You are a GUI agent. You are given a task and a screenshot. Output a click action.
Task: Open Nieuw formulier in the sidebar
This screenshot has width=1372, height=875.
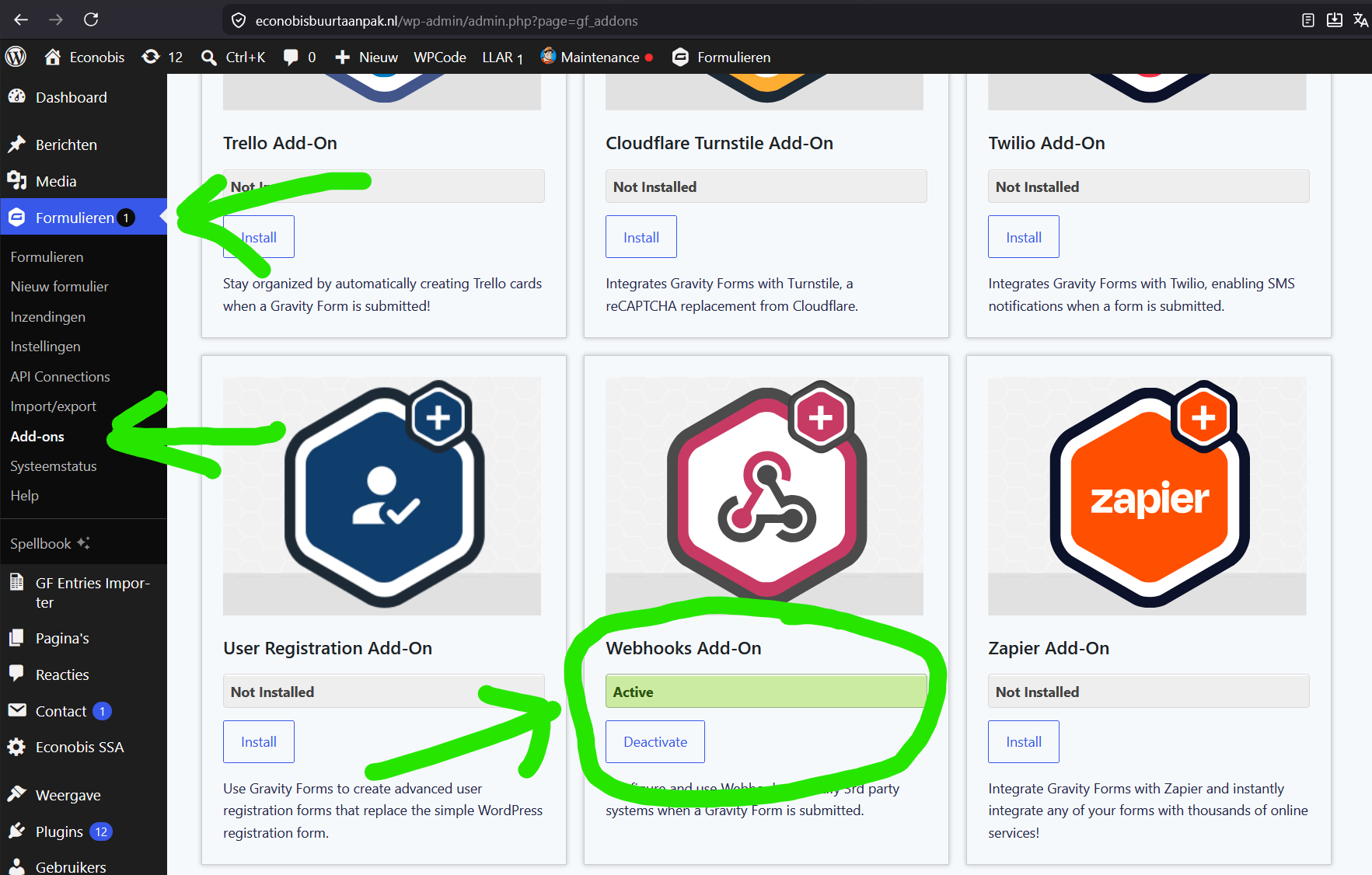59,287
